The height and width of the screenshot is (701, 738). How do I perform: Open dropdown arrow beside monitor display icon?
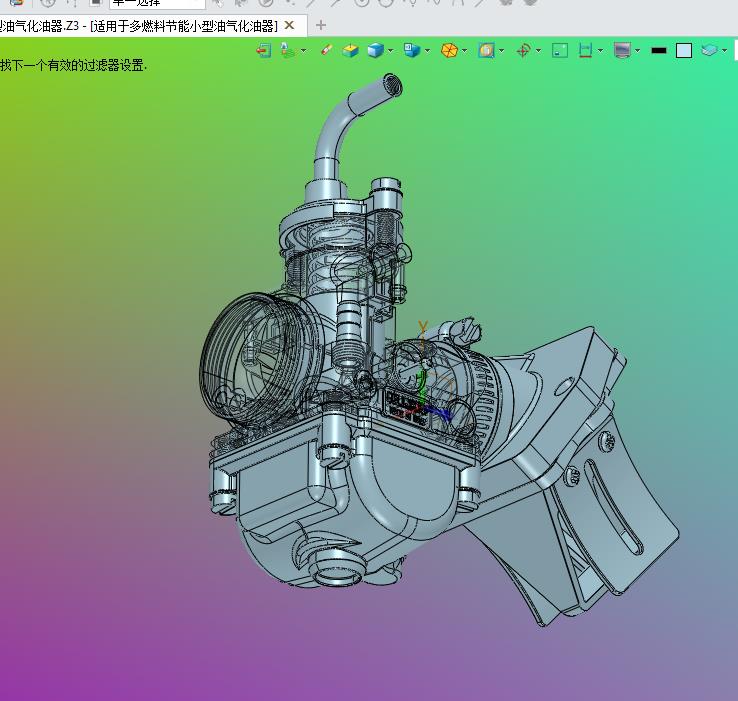[637, 50]
